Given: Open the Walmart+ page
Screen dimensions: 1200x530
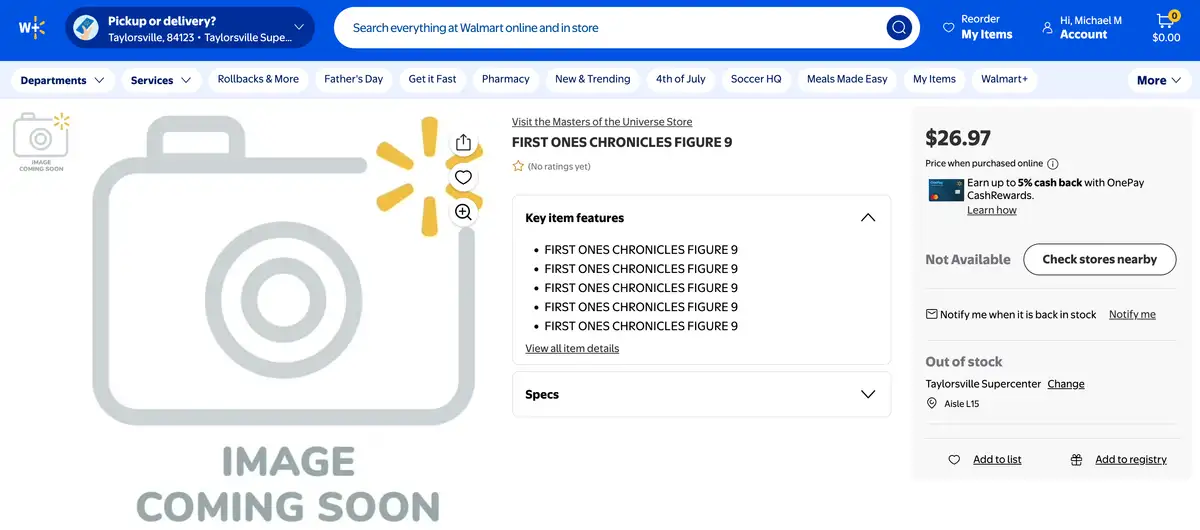Looking at the screenshot, I should point(1004,79).
